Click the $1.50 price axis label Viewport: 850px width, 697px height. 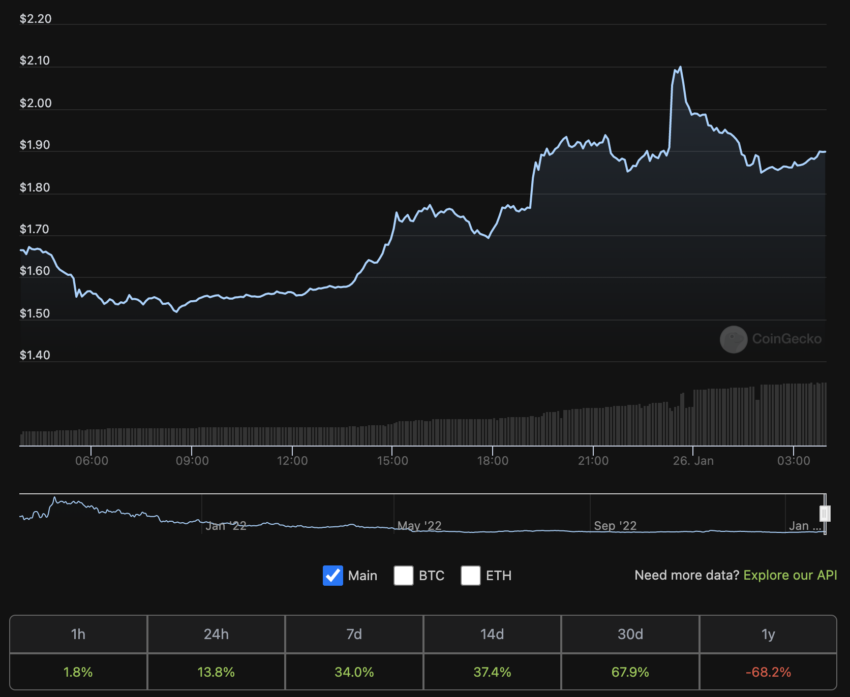34,313
